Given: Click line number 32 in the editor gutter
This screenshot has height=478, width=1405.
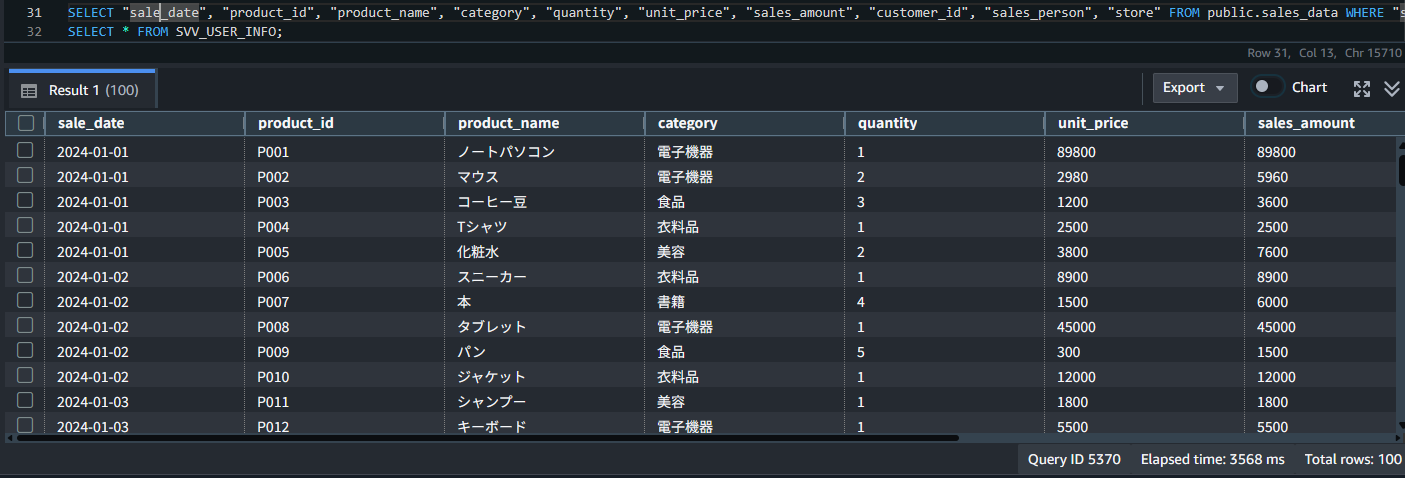Looking at the screenshot, I should [x=34, y=31].
